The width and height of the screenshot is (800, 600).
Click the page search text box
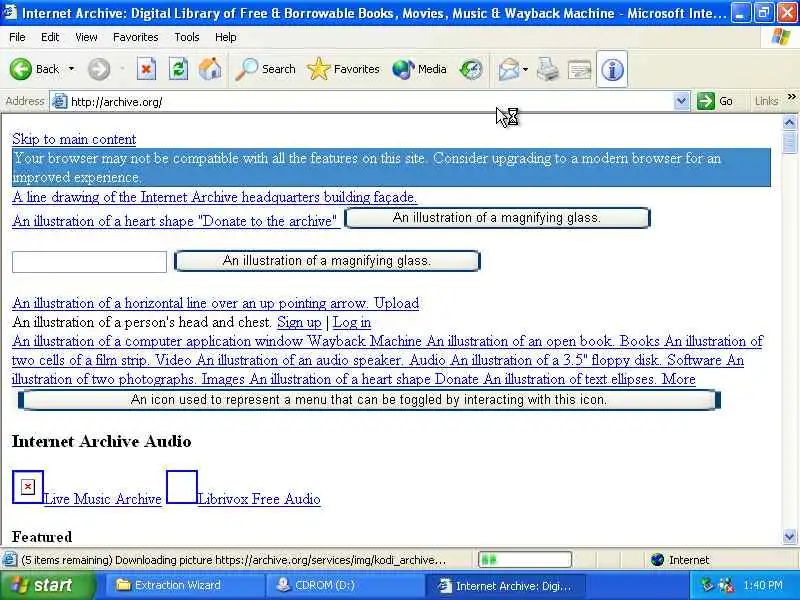(89, 262)
